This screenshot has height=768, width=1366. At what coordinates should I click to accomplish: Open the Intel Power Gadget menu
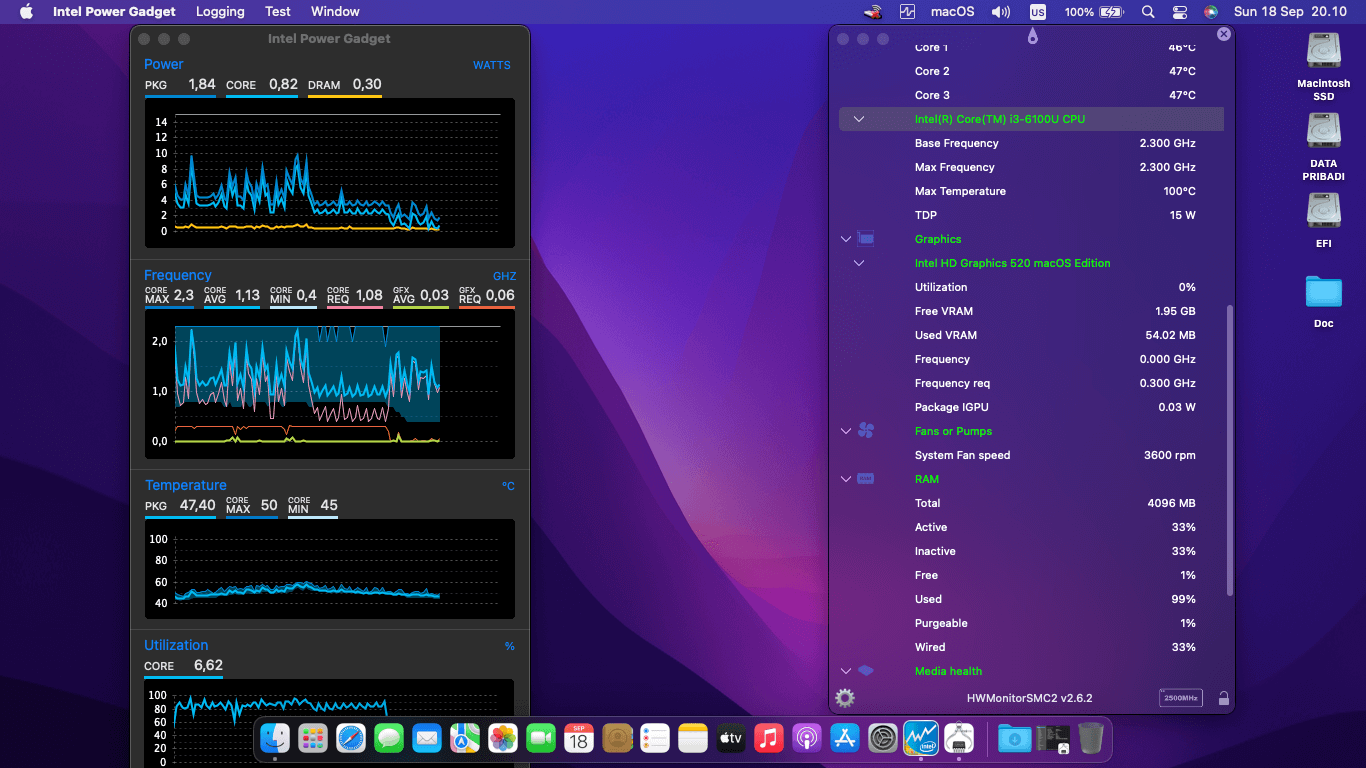114,12
